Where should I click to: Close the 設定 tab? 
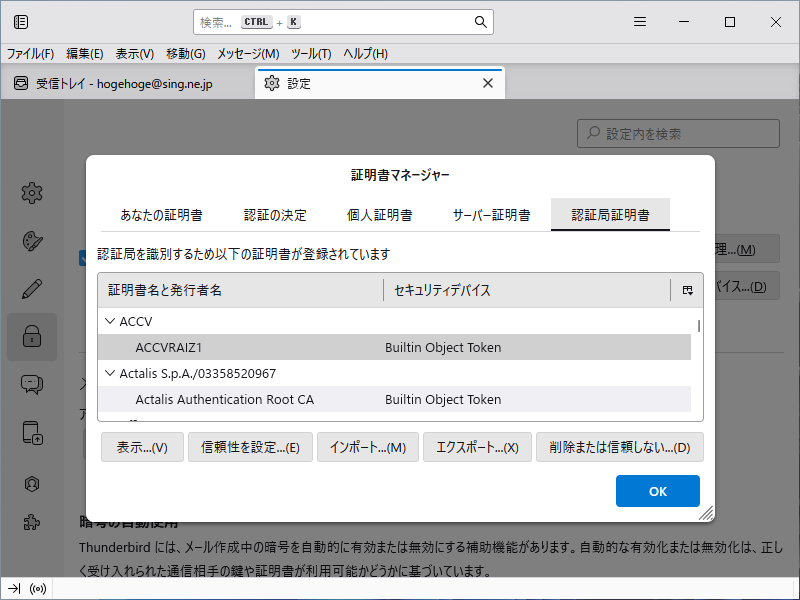point(488,83)
